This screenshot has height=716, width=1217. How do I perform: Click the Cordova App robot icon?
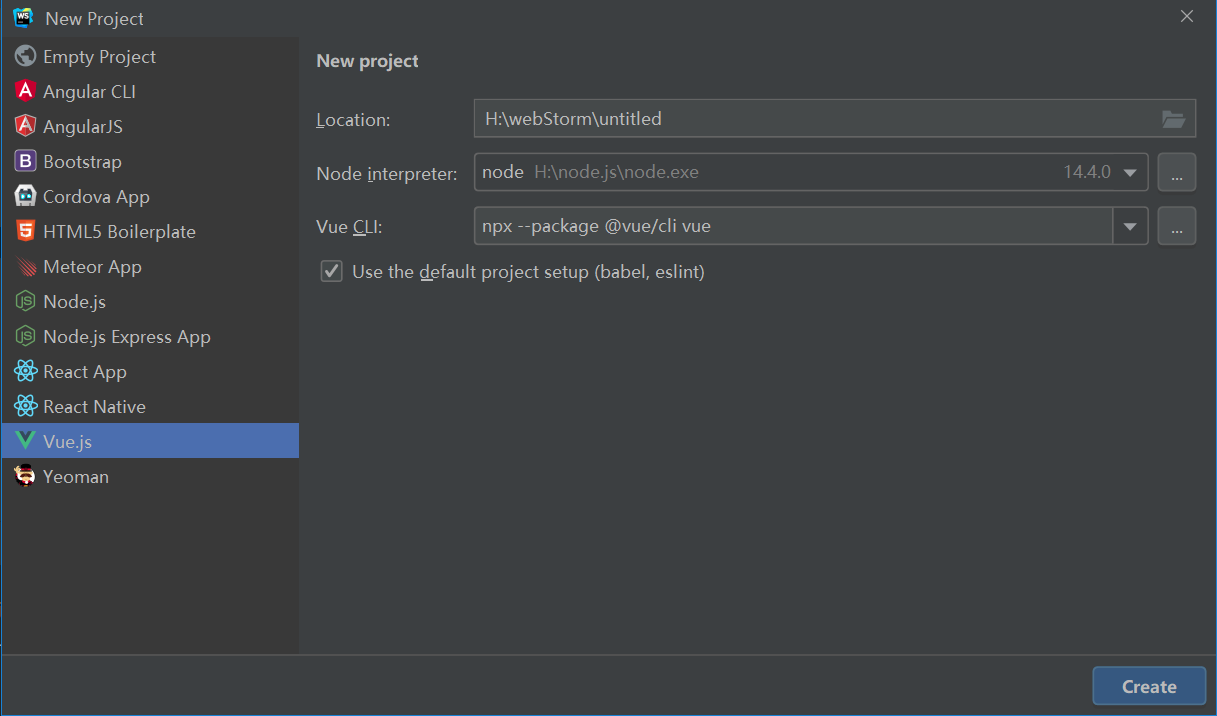click(25, 197)
